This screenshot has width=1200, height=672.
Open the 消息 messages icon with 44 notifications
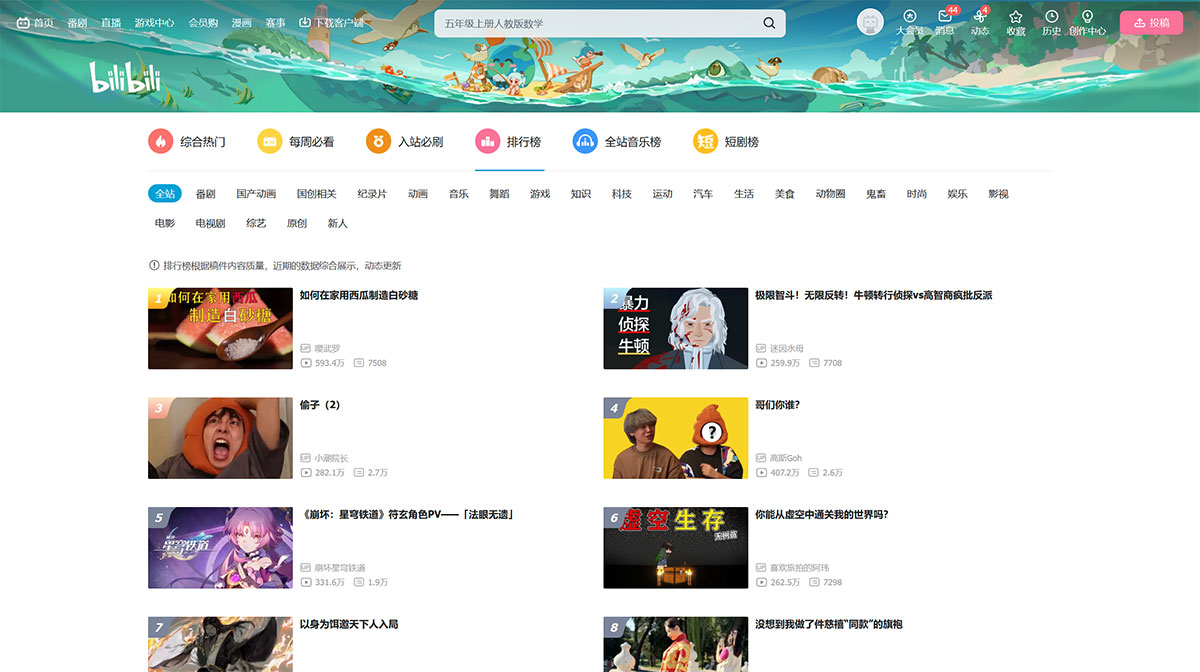944,21
